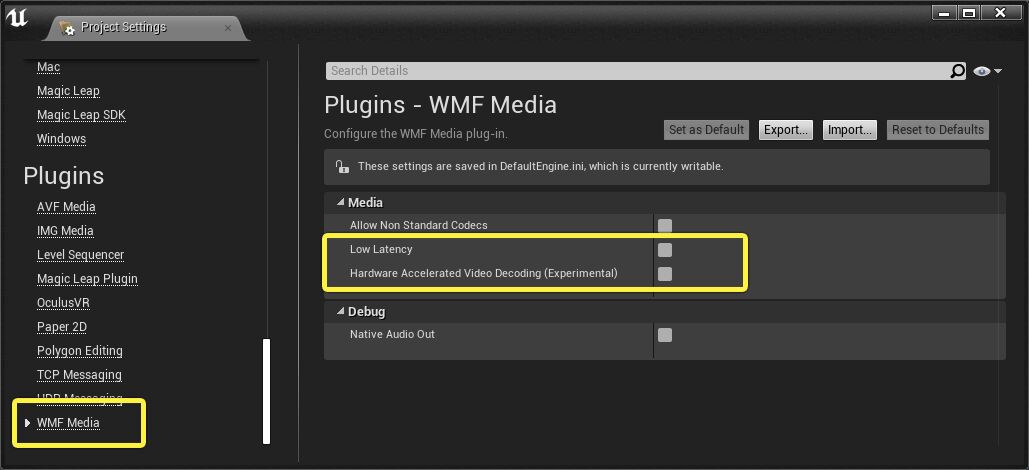Enable Hardware Accelerated Video Decoding checkbox

pyautogui.click(x=665, y=274)
